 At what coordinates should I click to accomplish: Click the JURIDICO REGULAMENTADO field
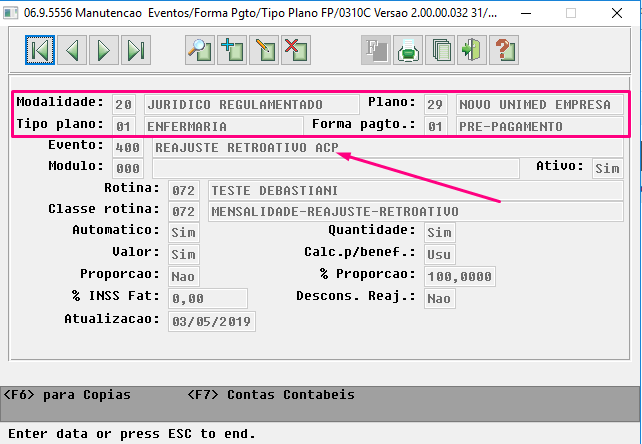[252, 104]
